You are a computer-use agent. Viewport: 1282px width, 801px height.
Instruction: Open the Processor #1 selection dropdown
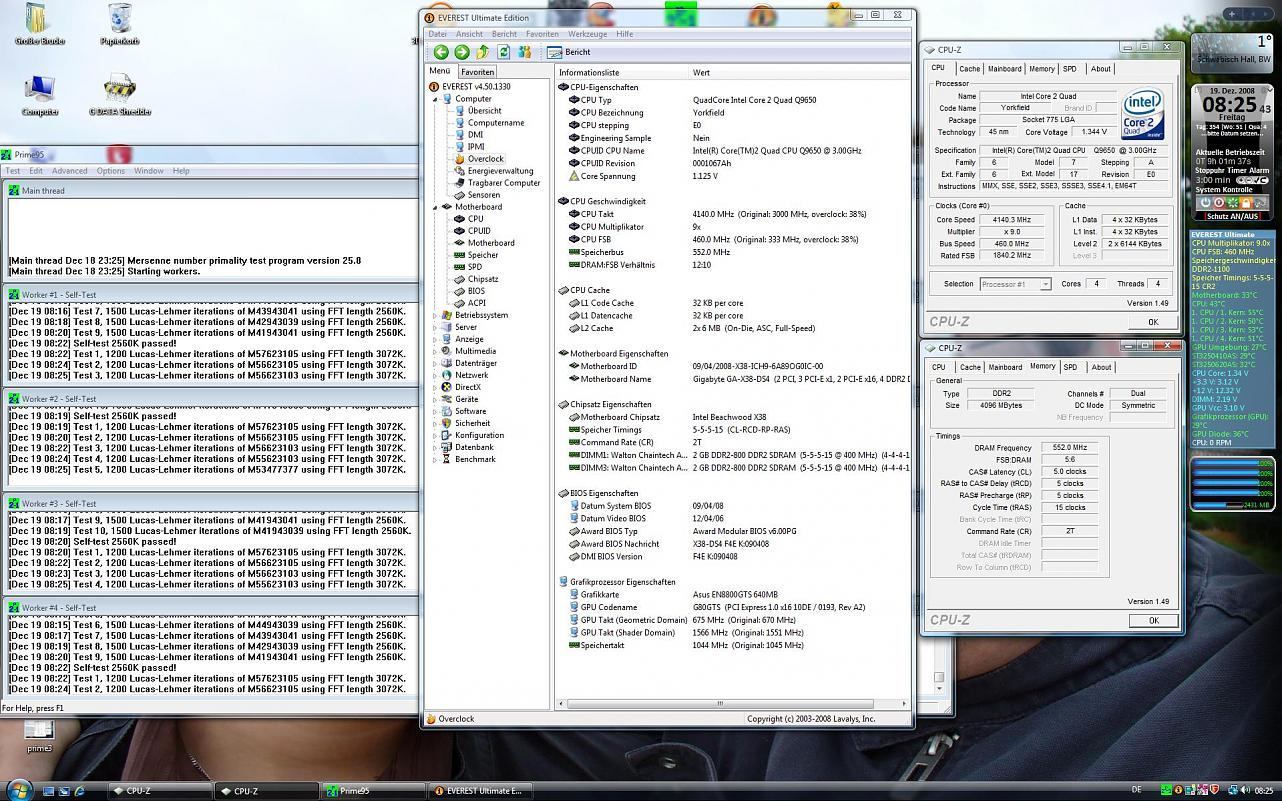tap(1016, 284)
